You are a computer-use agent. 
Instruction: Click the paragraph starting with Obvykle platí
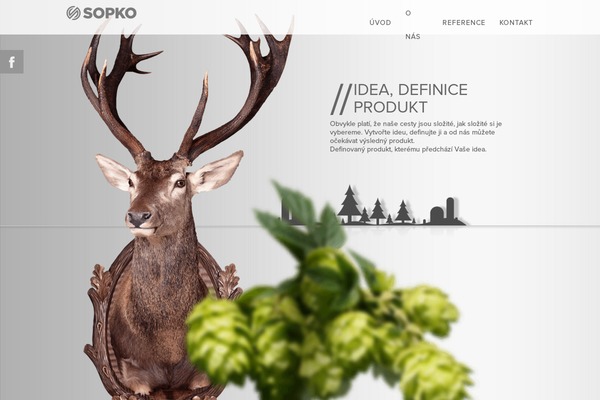416,136
